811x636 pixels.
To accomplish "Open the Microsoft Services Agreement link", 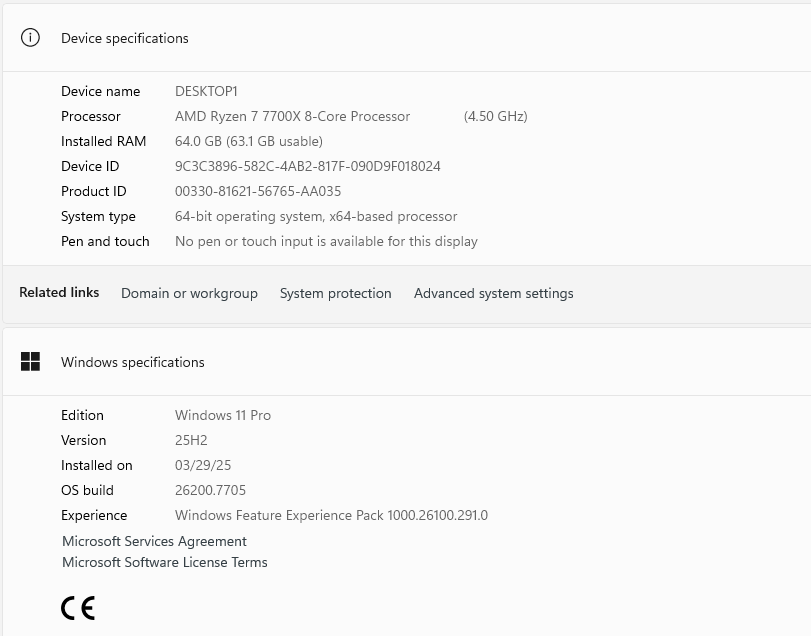I will (154, 541).
